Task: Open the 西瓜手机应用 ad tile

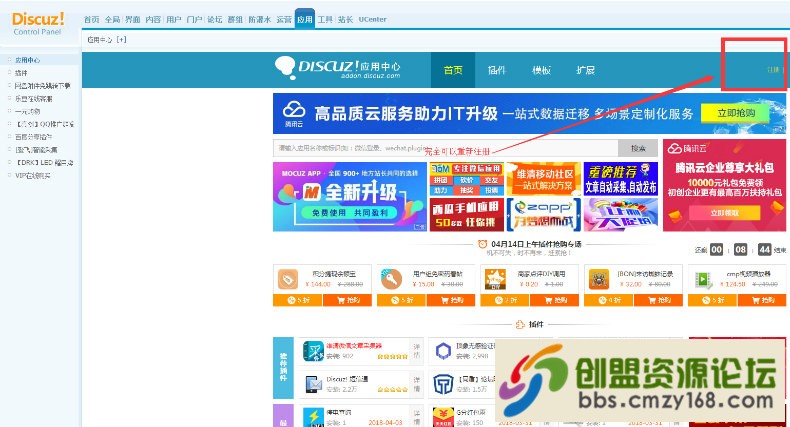Action: point(467,215)
